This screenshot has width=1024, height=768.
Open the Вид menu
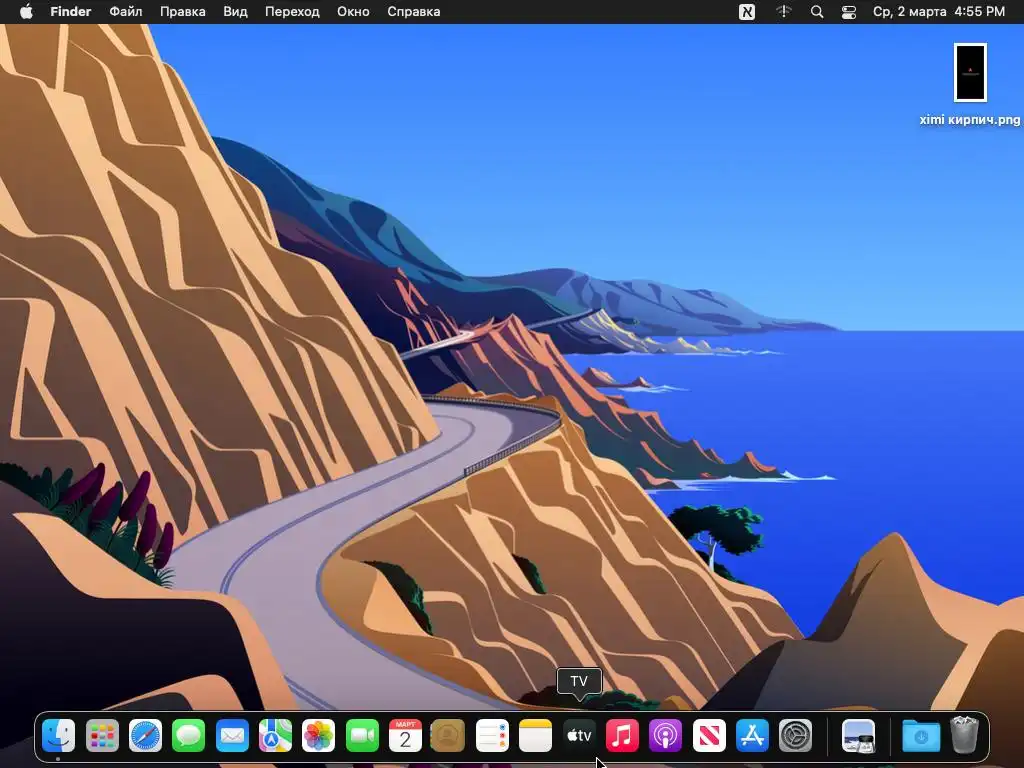[x=235, y=12]
